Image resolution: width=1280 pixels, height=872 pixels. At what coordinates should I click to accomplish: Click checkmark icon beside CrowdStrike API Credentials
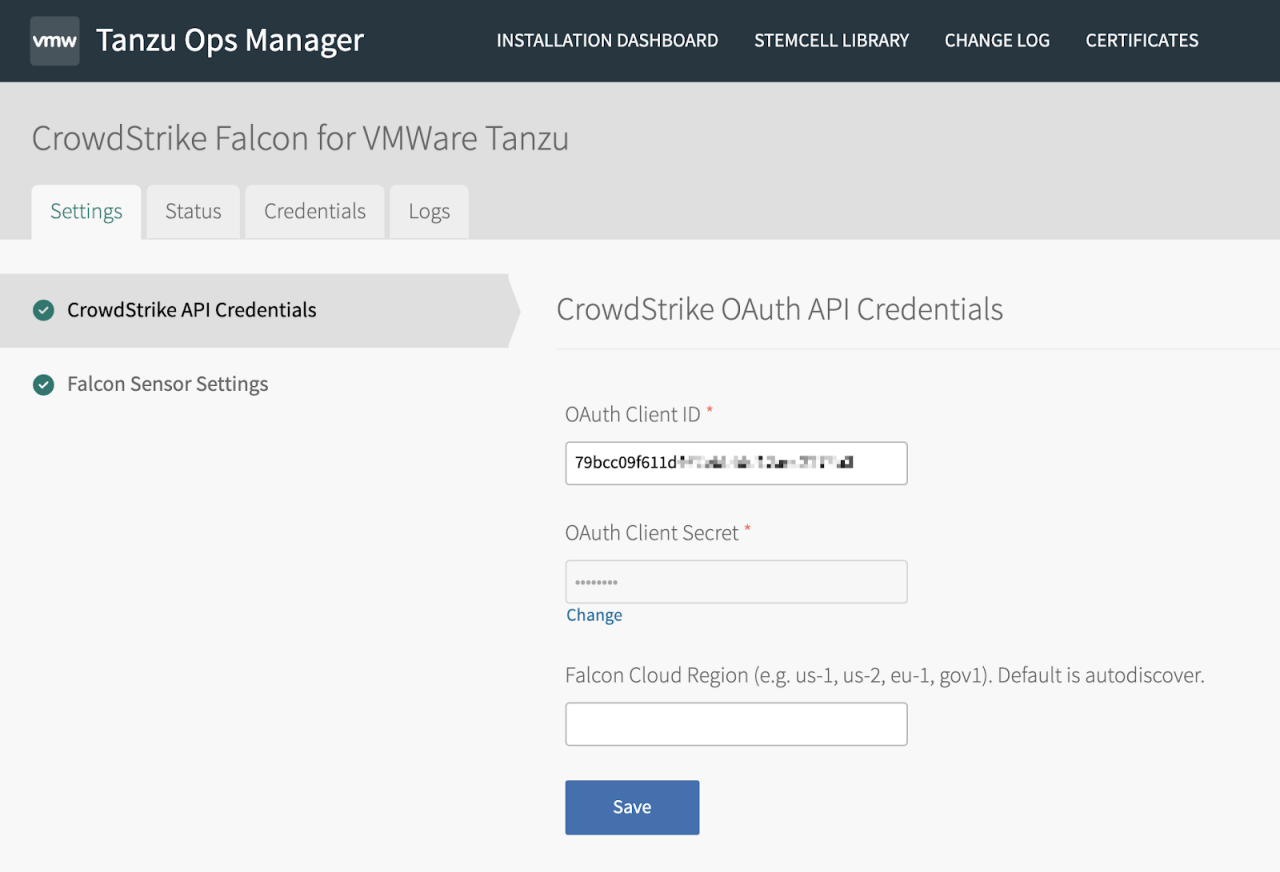click(x=43, y=310)
